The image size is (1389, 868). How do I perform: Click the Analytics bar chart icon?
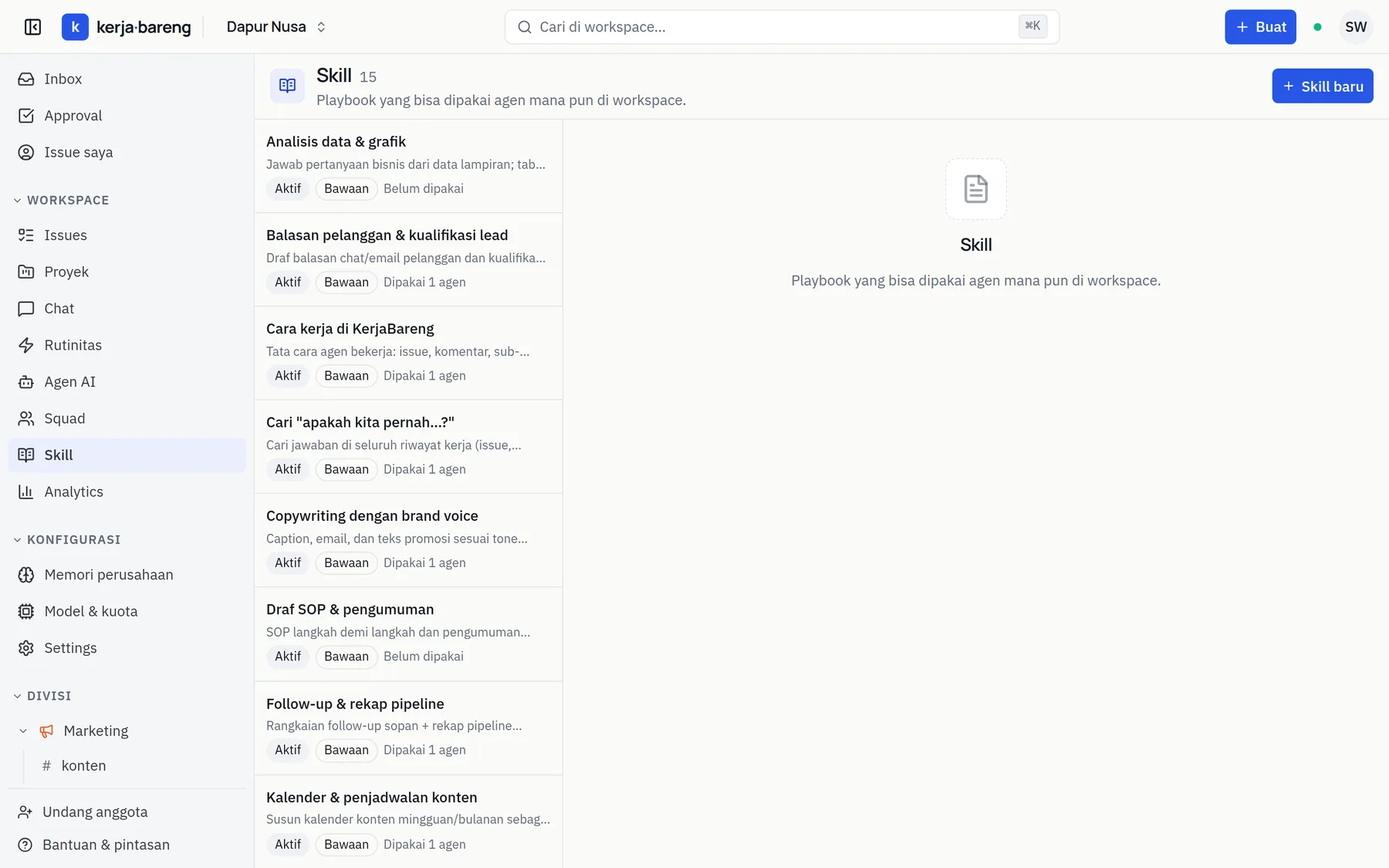click(x=26, y=491)
